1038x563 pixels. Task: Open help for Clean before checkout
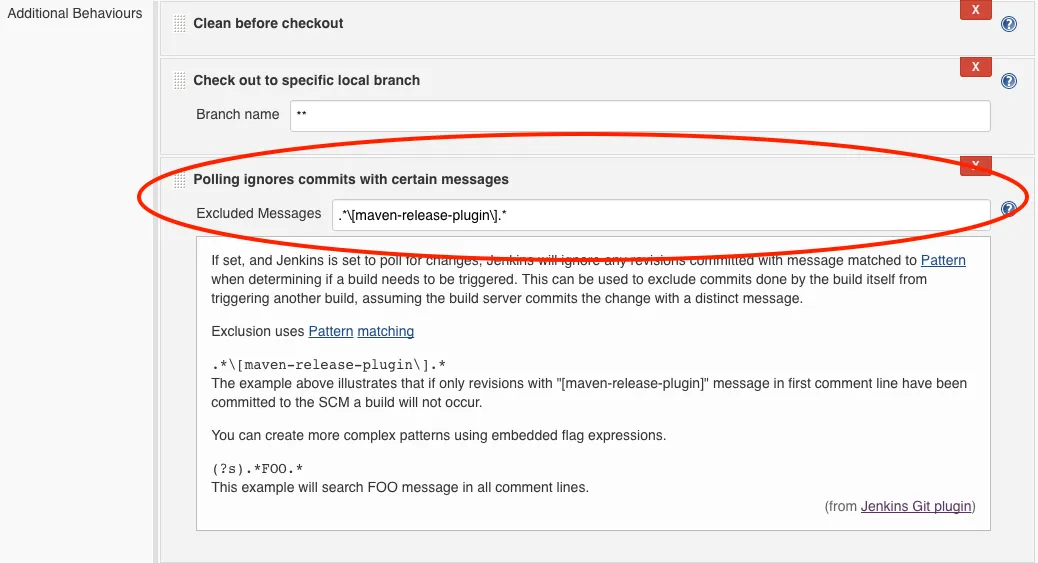click(1009, 24)
